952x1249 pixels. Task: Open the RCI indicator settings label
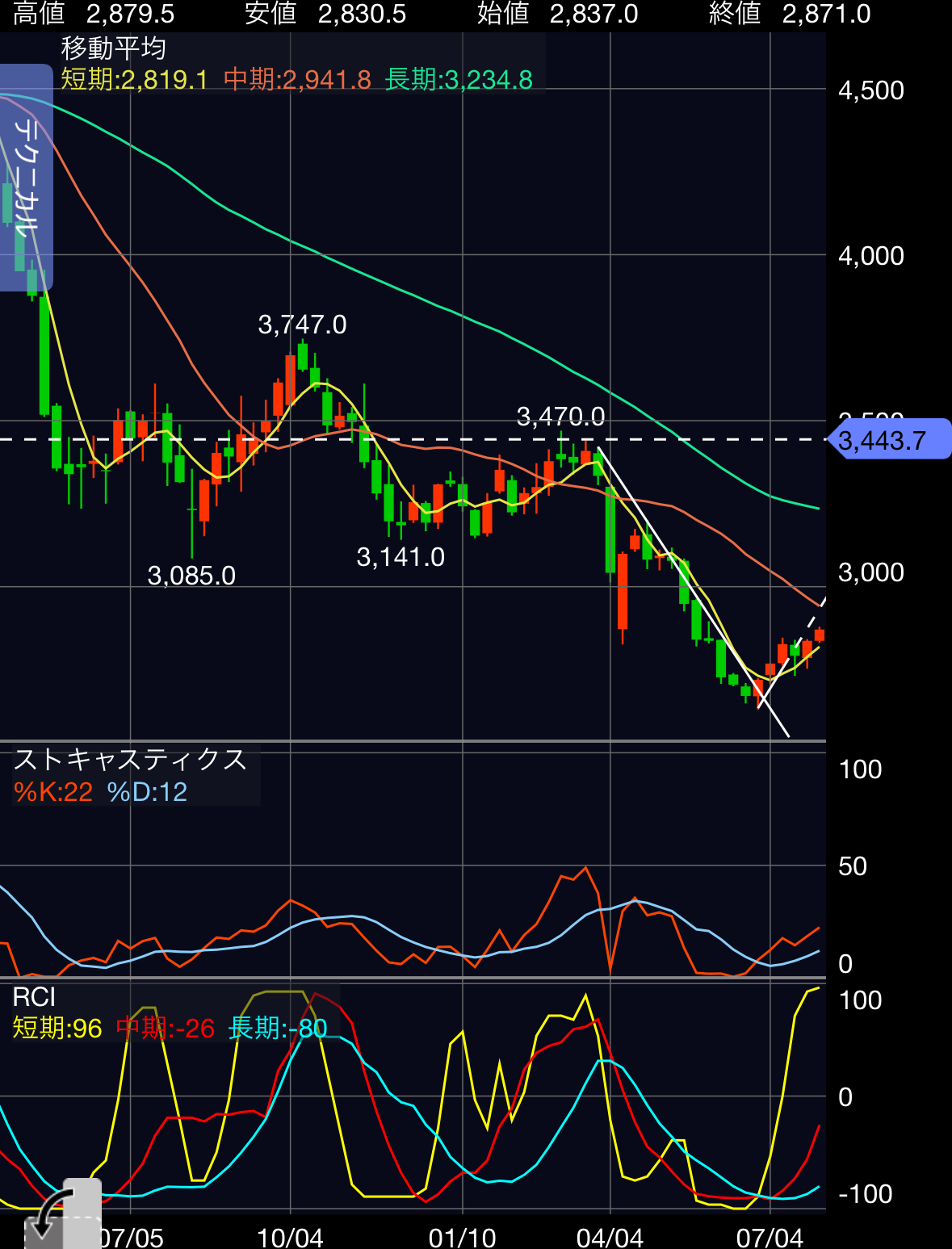[x=34, y=997]
